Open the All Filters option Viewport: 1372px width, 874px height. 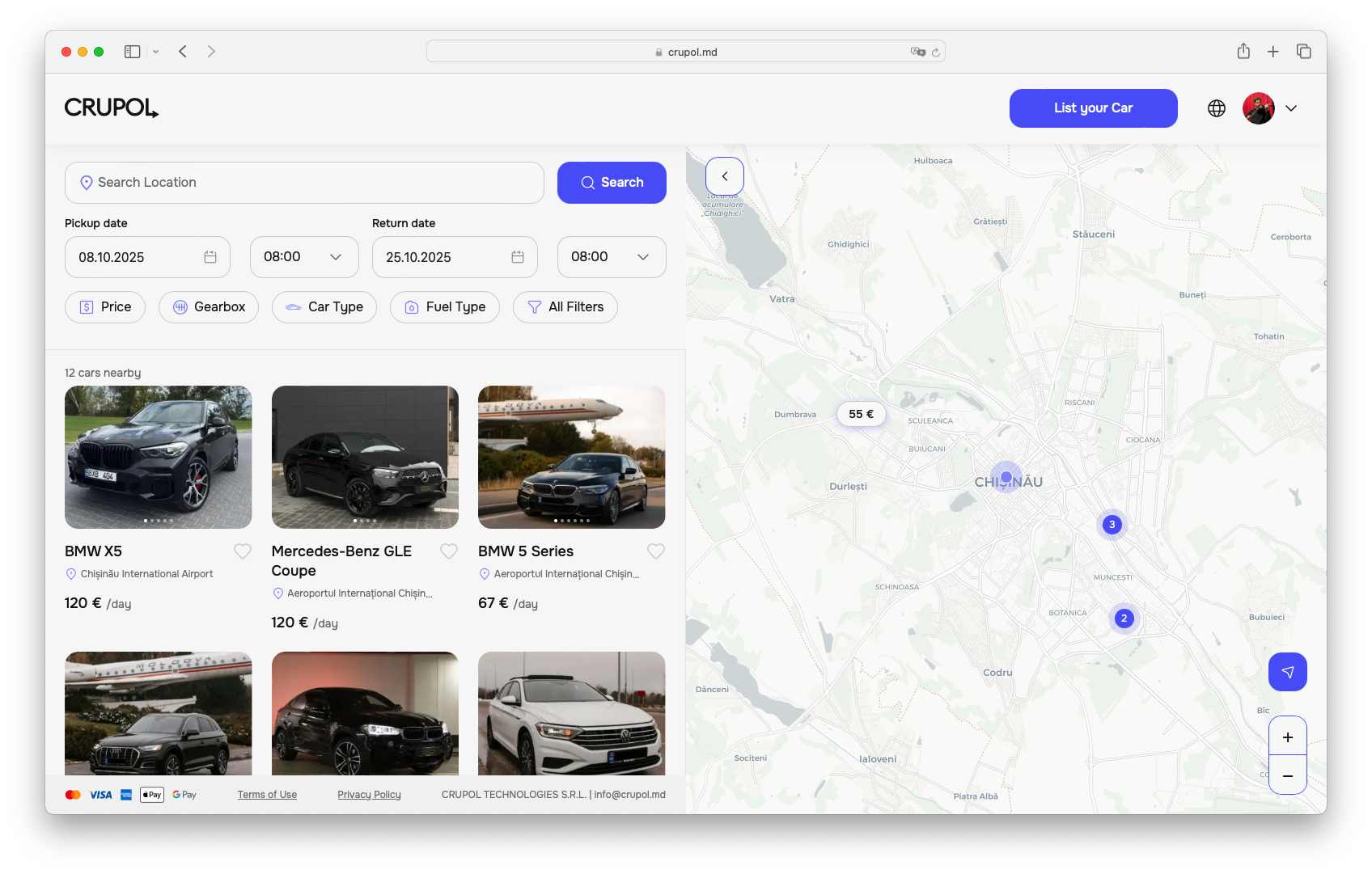(x=565, y=307)
